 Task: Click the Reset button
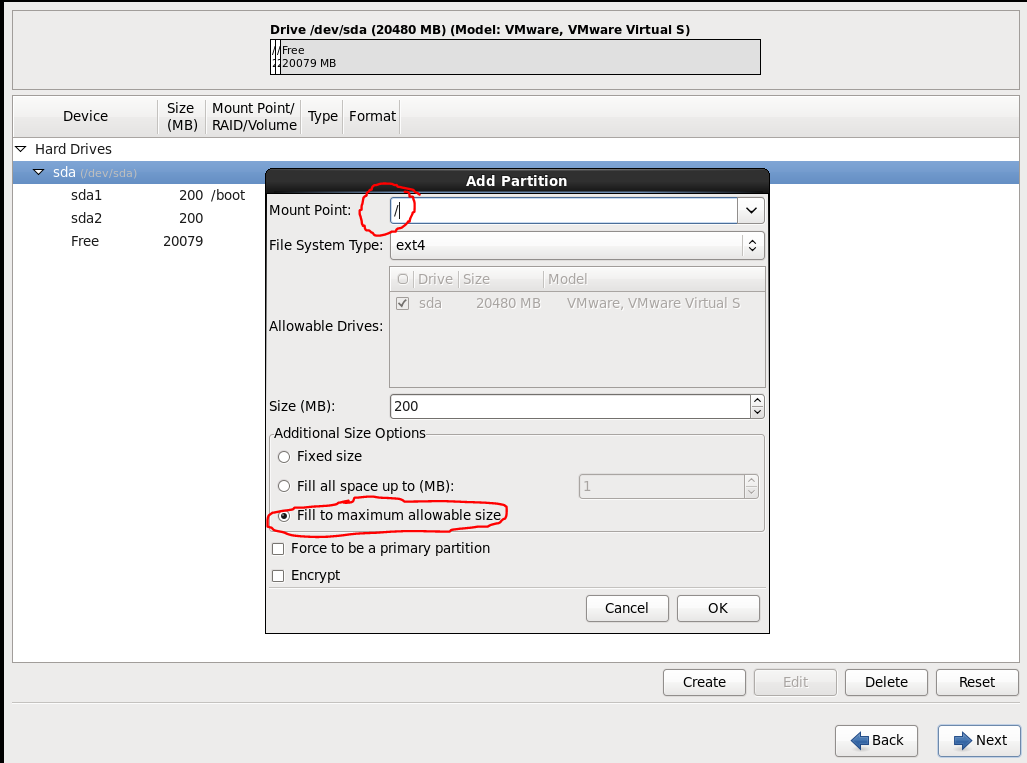(x=977, y=682)
